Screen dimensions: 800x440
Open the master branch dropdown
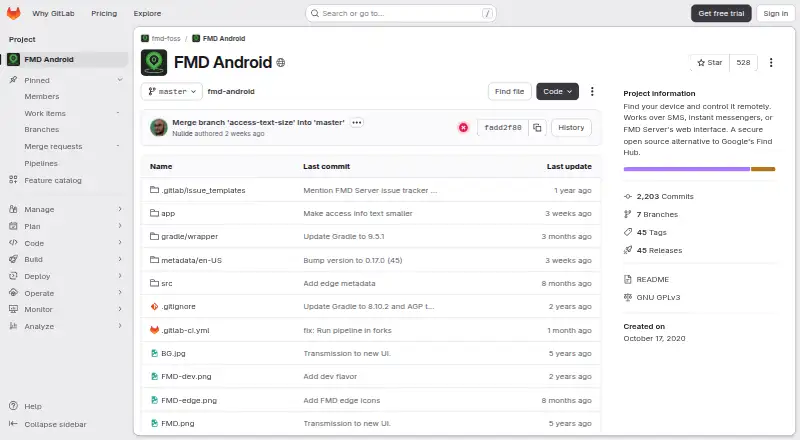(172, 91)
